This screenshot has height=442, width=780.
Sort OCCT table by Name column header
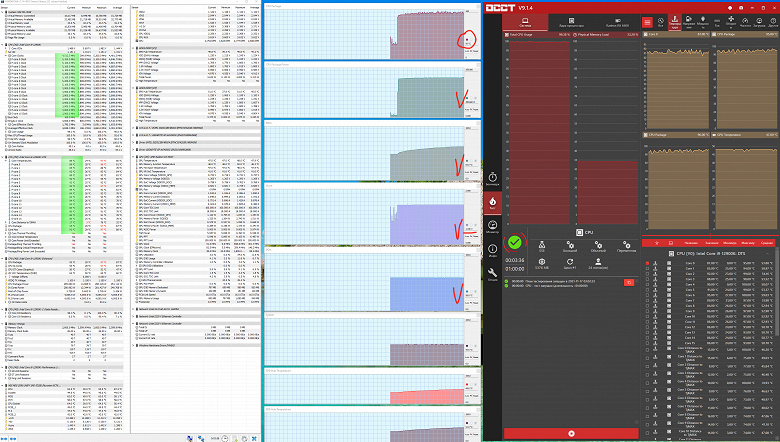click(690, 243)
